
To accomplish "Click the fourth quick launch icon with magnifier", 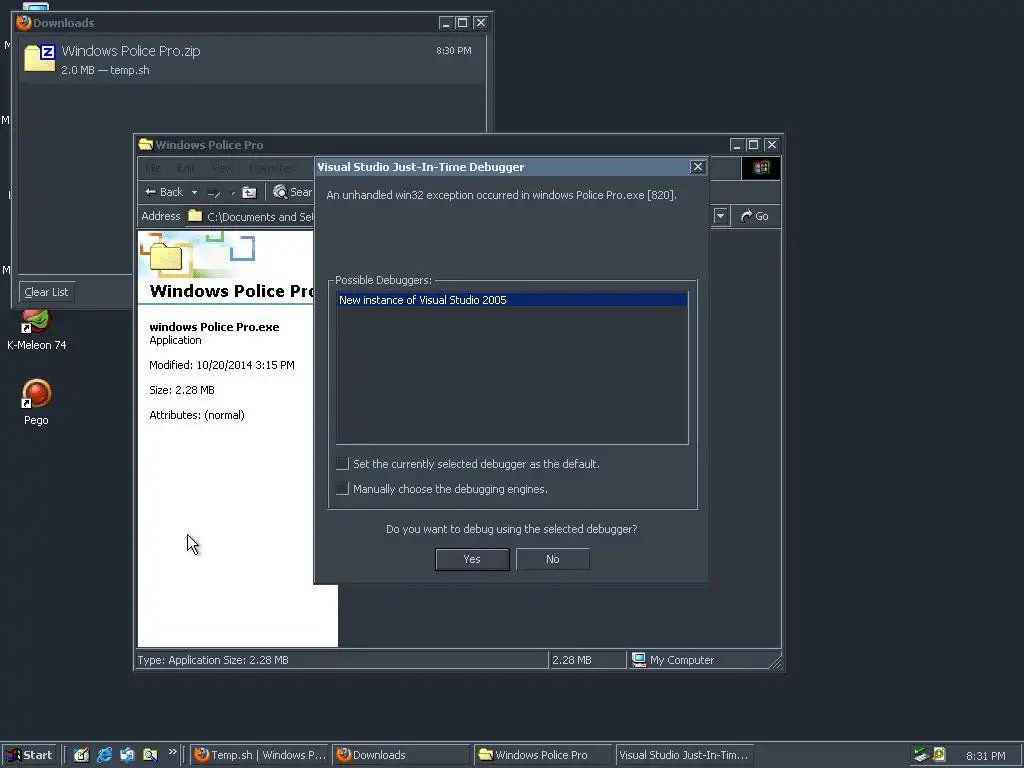I will point(150,755).
